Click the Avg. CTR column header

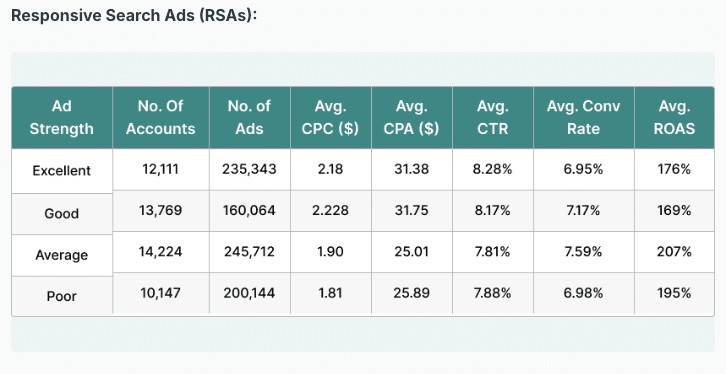[493, 118]
